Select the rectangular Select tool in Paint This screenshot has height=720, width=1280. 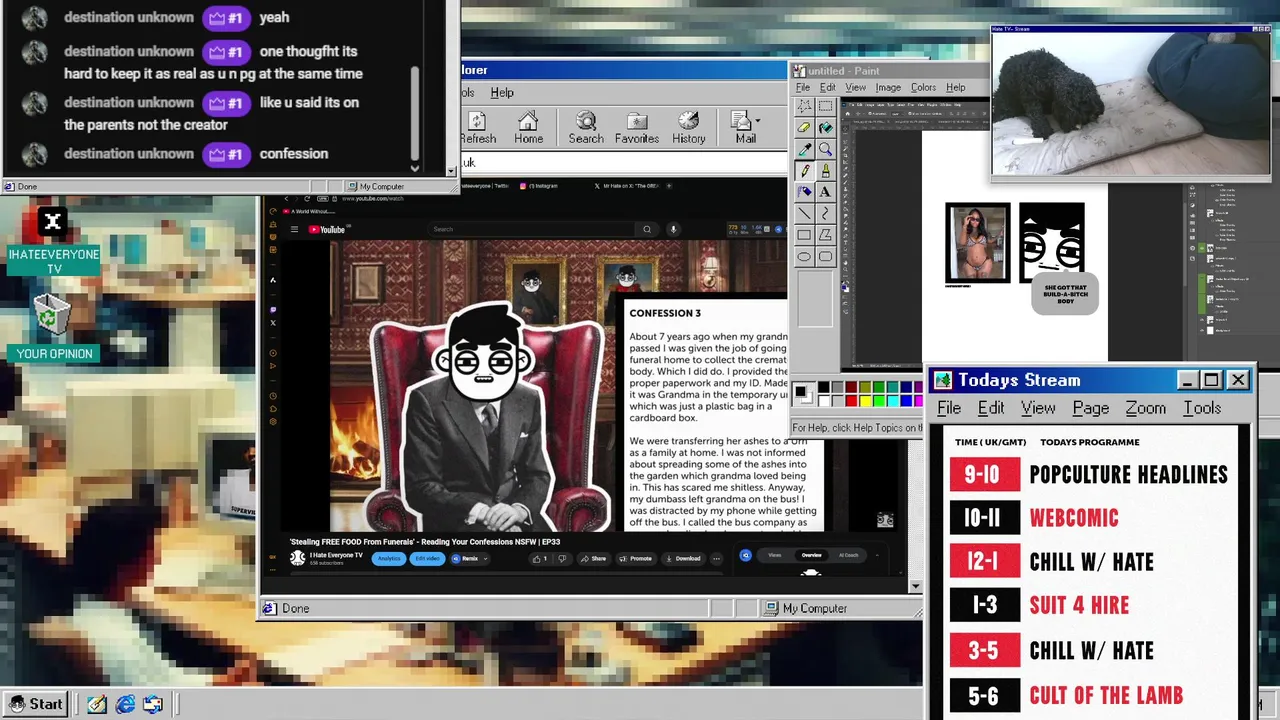point(825,106)
